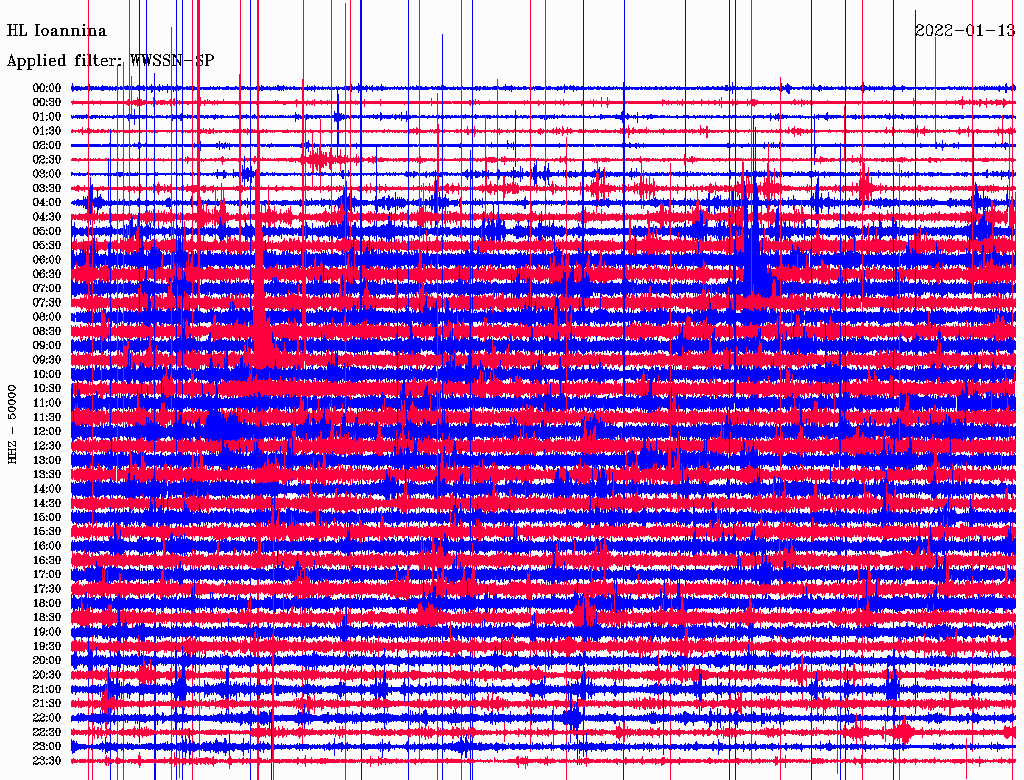This screenshot has width=1024, height=780.
Task: Select the 16:30 time label
Action: click(47, 561)
